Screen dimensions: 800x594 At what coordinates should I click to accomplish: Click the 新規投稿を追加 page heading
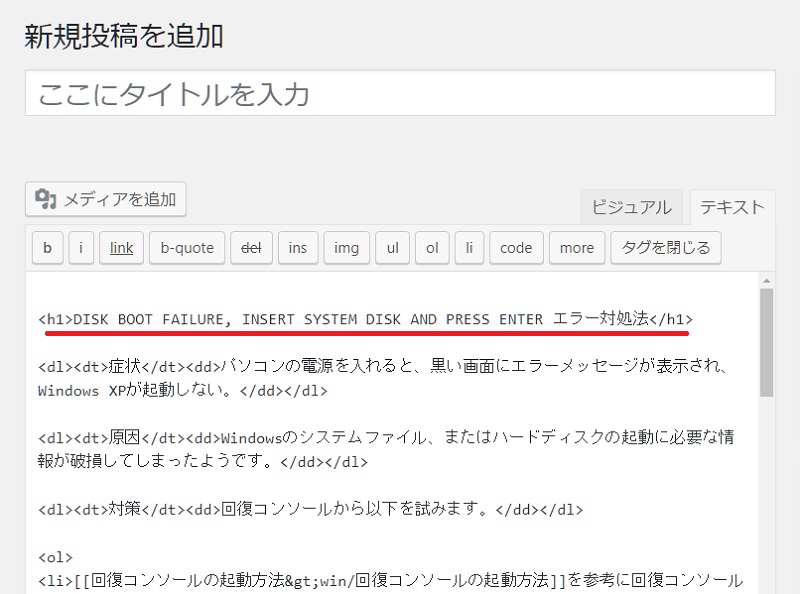(x=124, y=36)
